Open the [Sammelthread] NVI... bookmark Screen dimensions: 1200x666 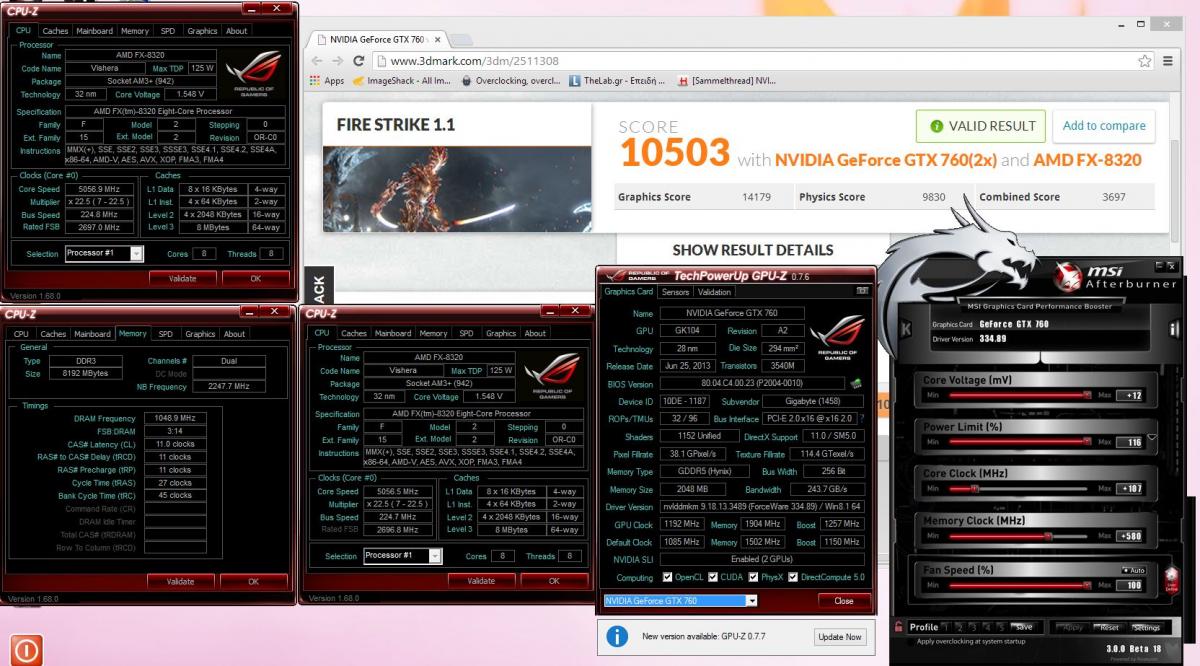726,81
